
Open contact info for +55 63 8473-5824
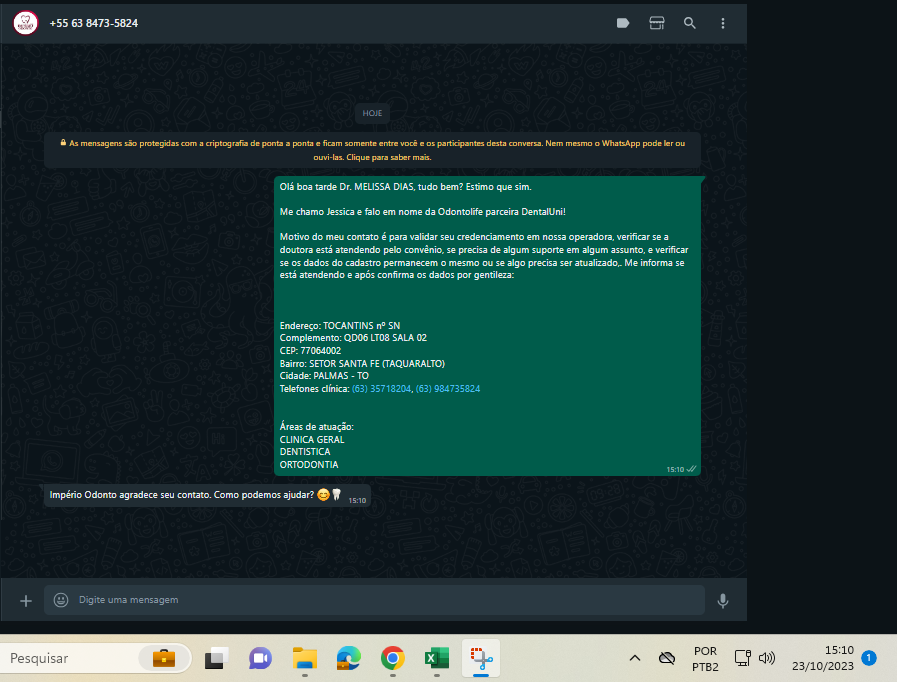(94, 23)
